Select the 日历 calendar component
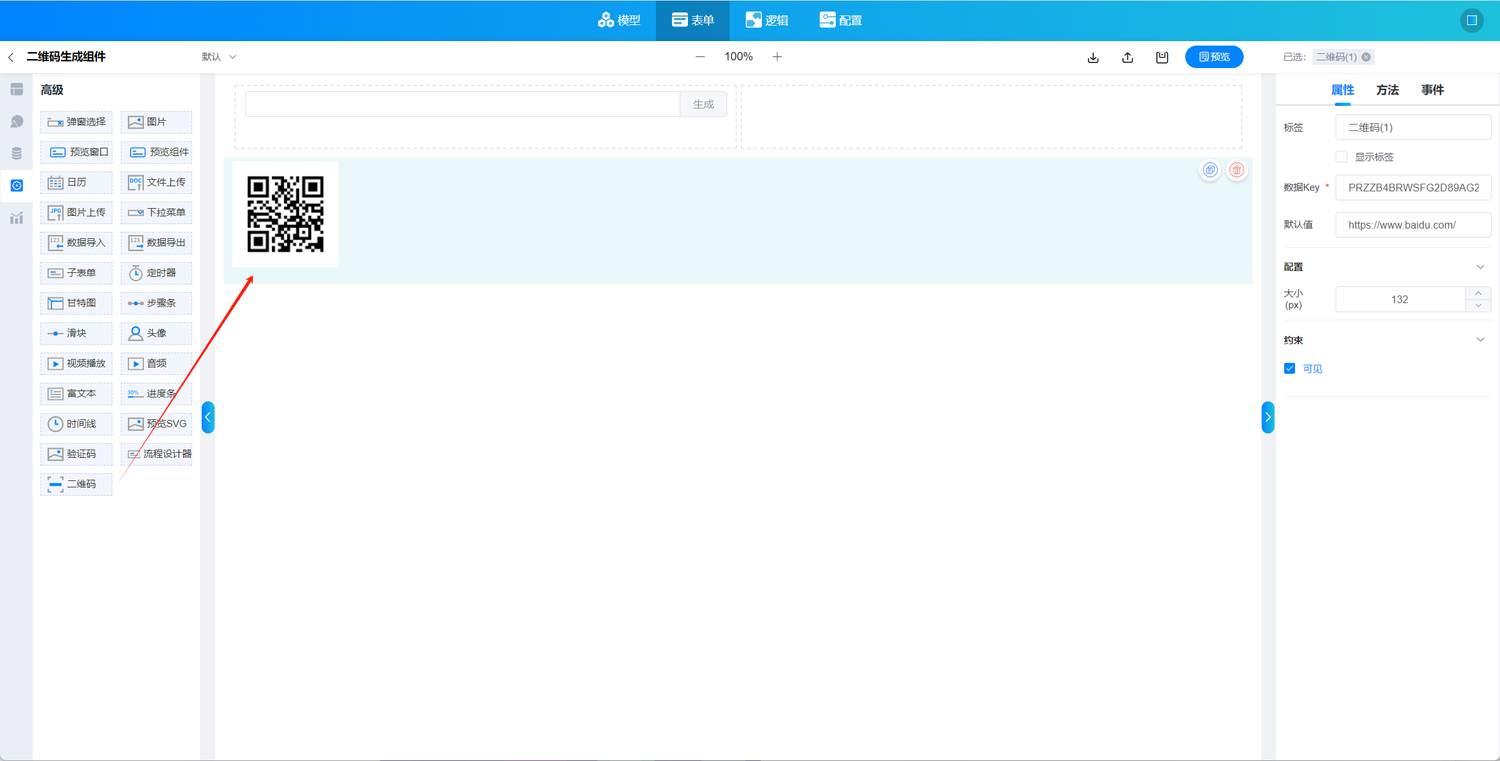This screenshot has height=761, width=1500. [76, 182]
